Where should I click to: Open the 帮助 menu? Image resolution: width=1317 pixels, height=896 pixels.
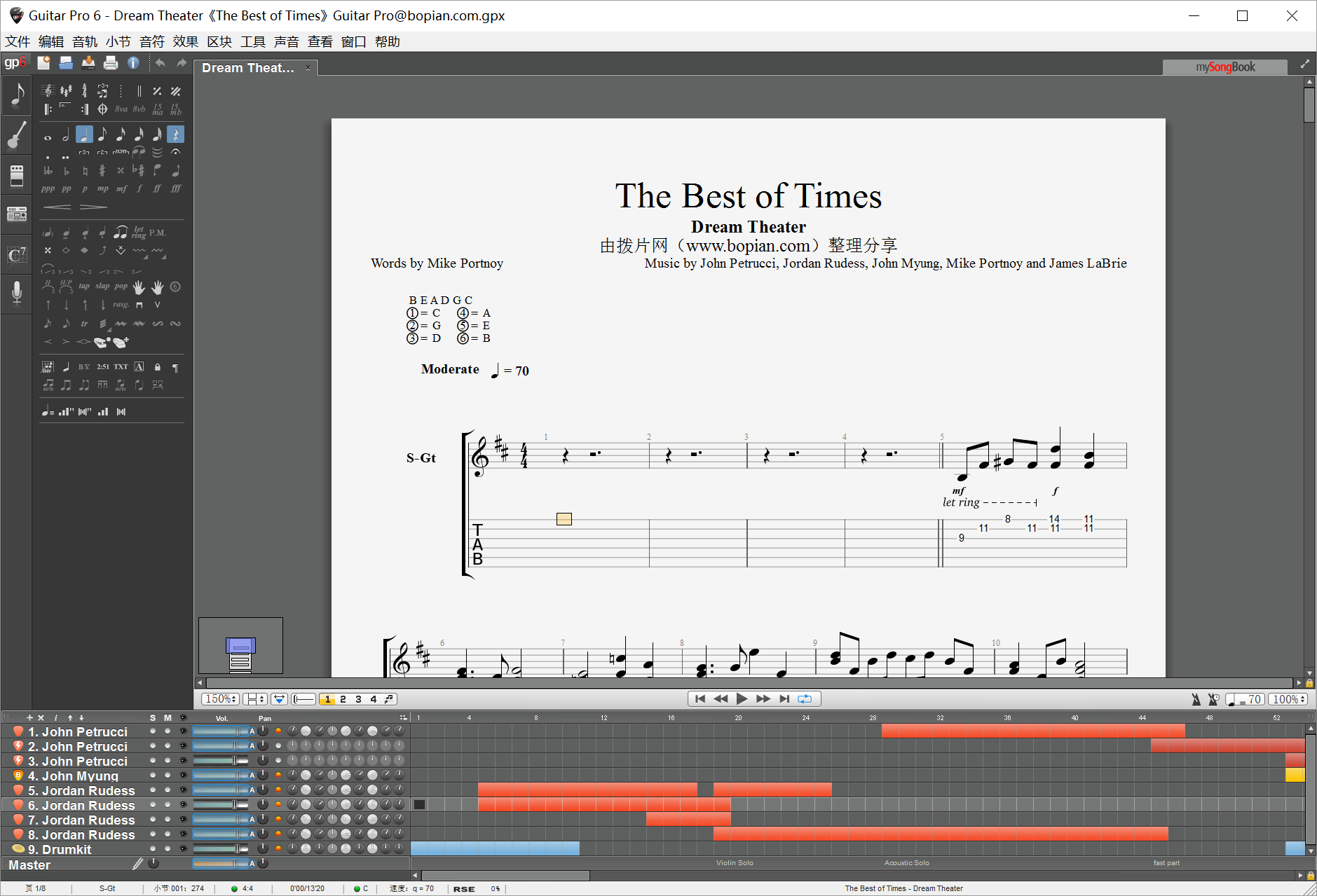(x=388, y=42)
